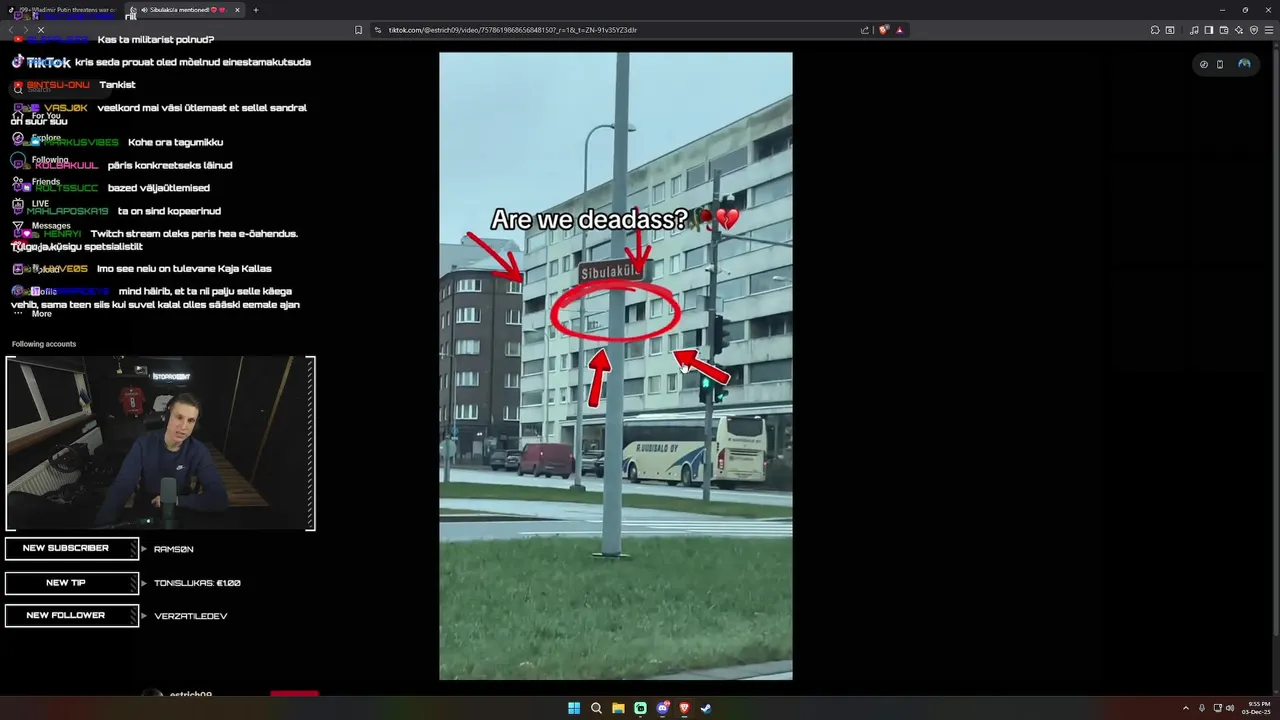
Task: Open the TikTok profile avatar menu
Action: [x=1244, y=64]
